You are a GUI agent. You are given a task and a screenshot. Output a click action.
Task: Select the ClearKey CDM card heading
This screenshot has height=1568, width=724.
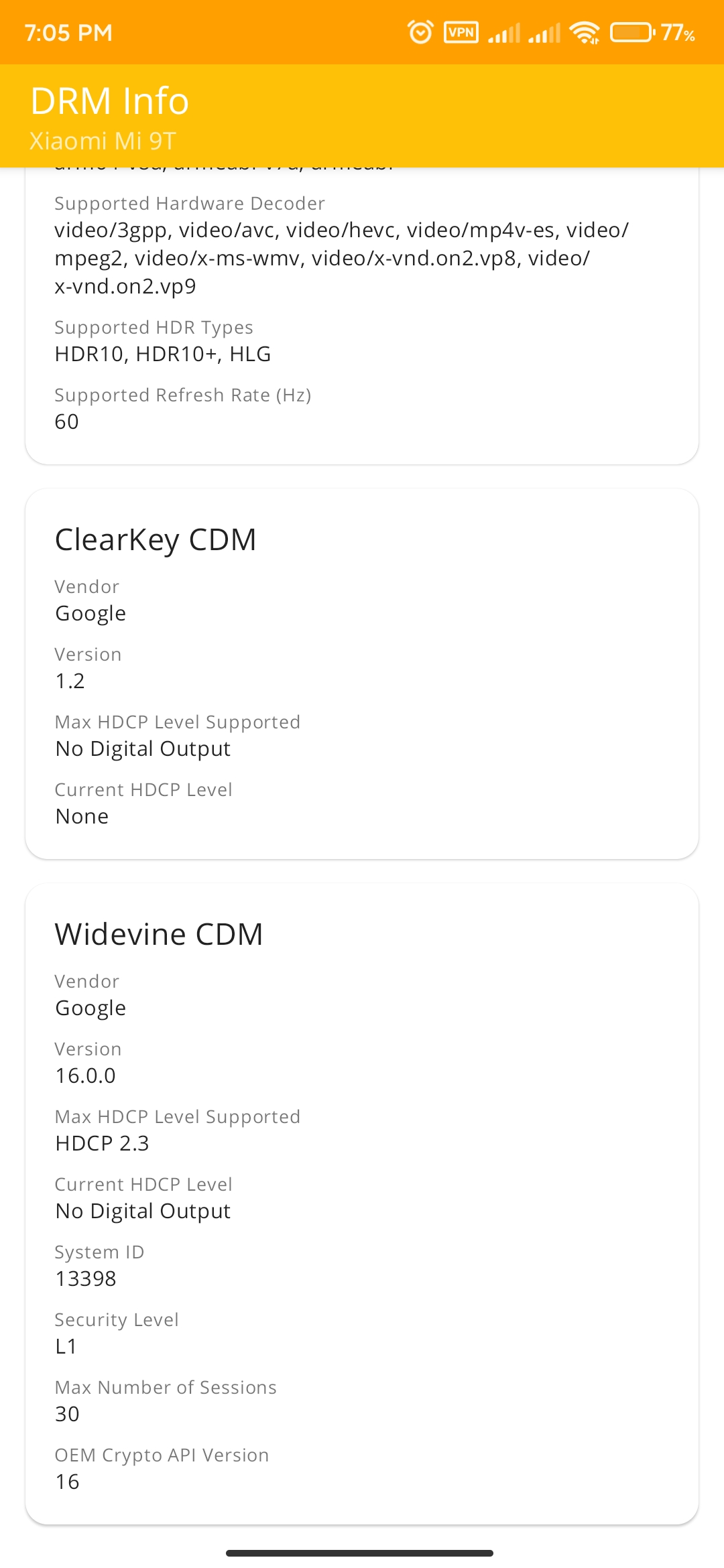(156, 540)
